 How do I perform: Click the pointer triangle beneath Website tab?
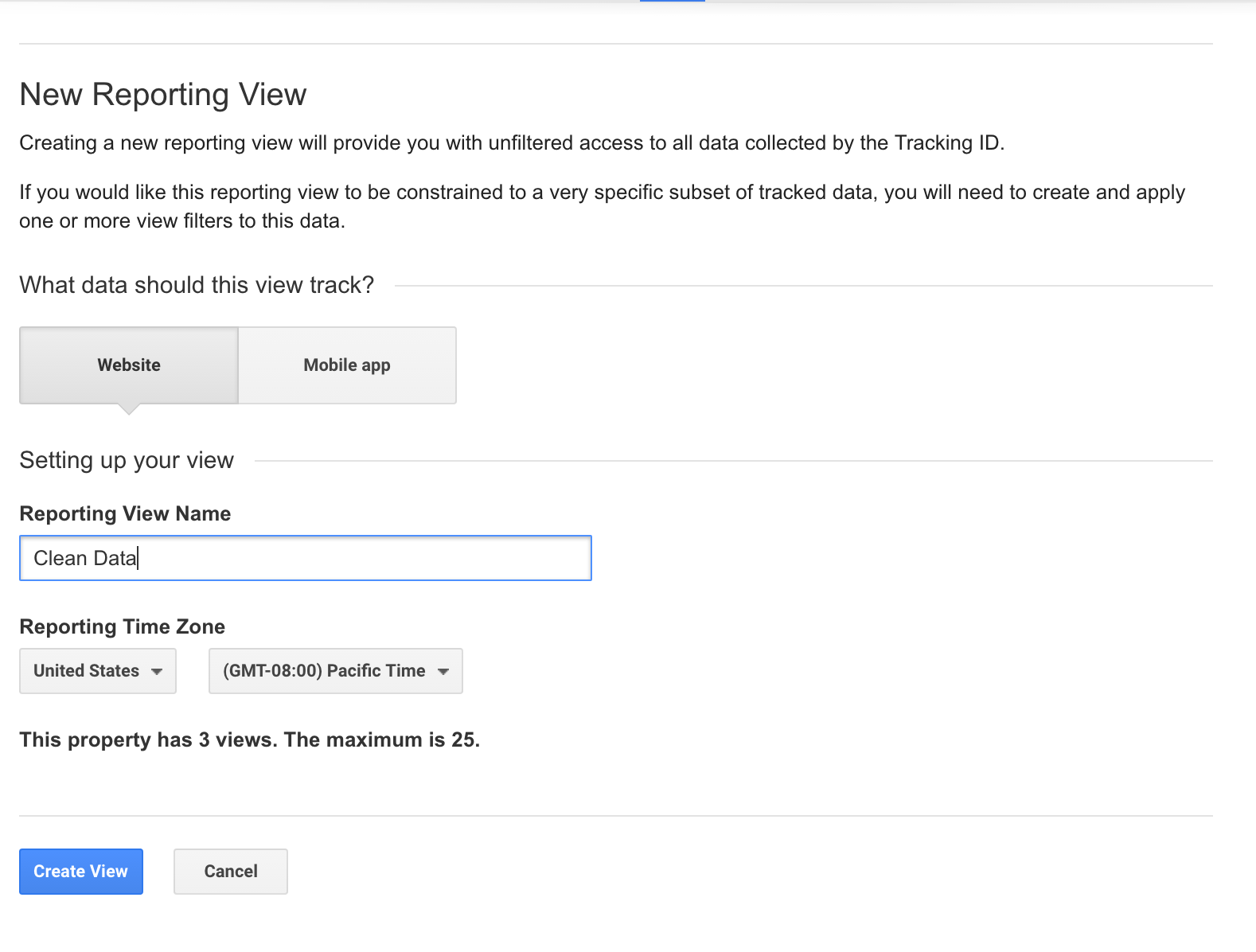pyautogui.click(x=129, y=409)
